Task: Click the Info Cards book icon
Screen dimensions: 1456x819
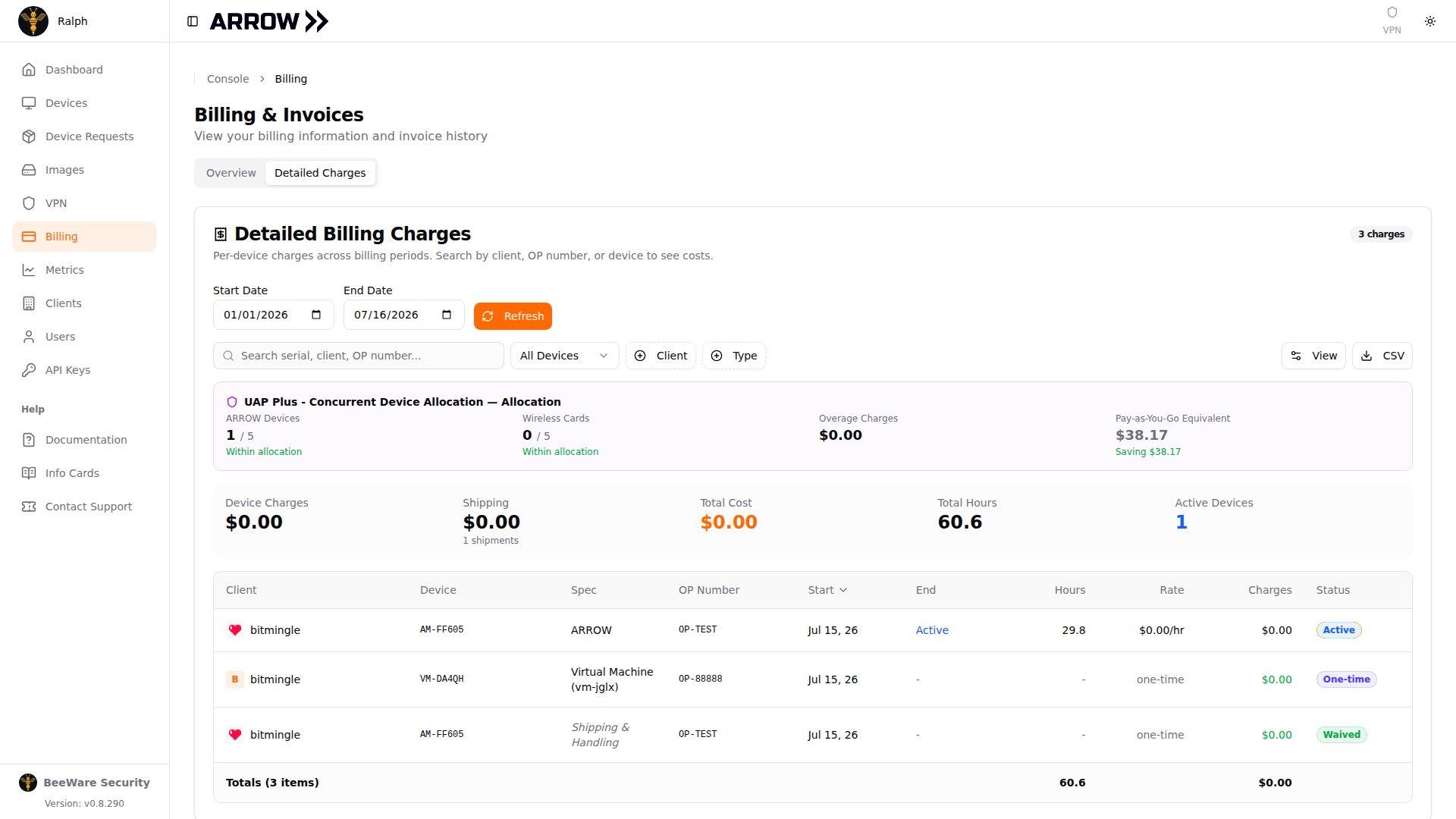Action: click(x=29, y=473)
